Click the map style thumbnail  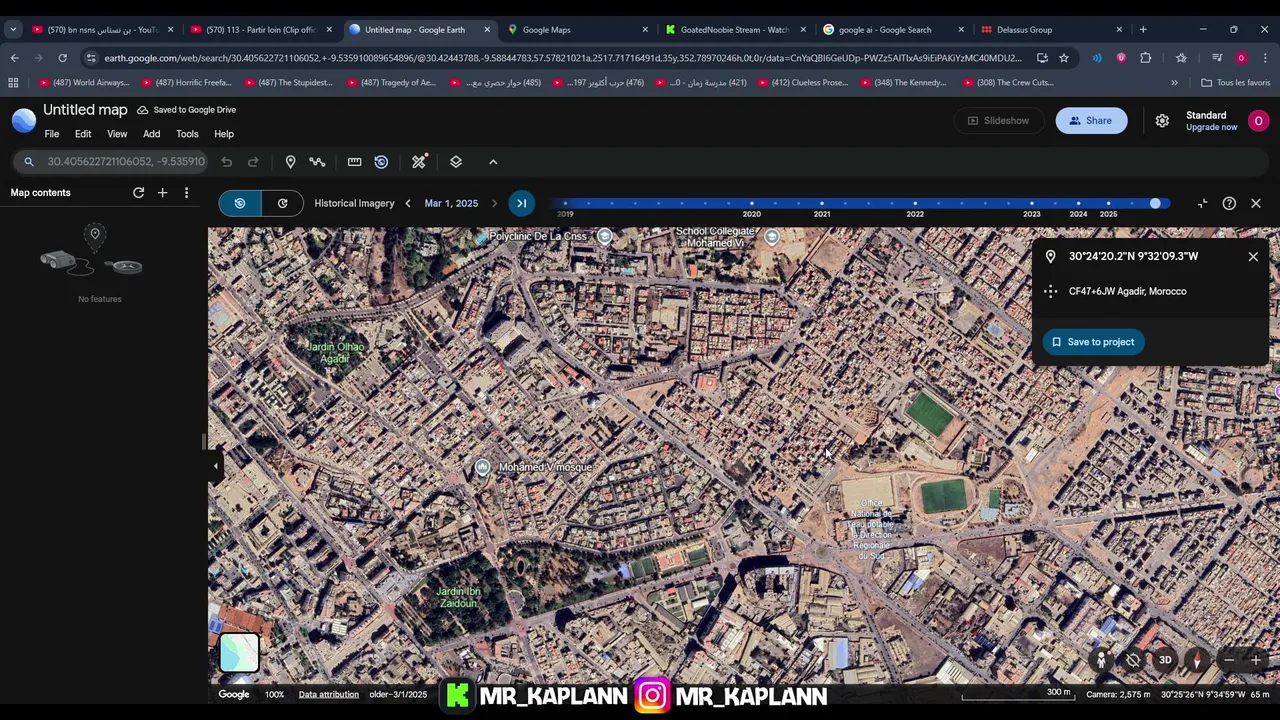coord(239,653)
